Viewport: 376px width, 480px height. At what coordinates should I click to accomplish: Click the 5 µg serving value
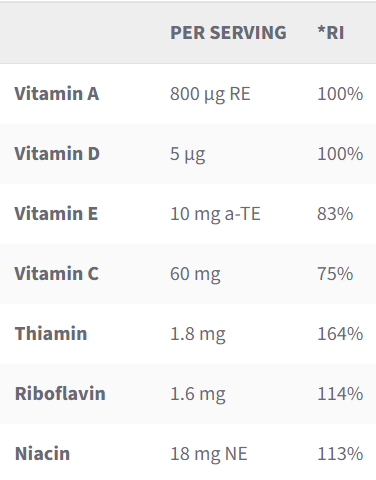[188, 154]
